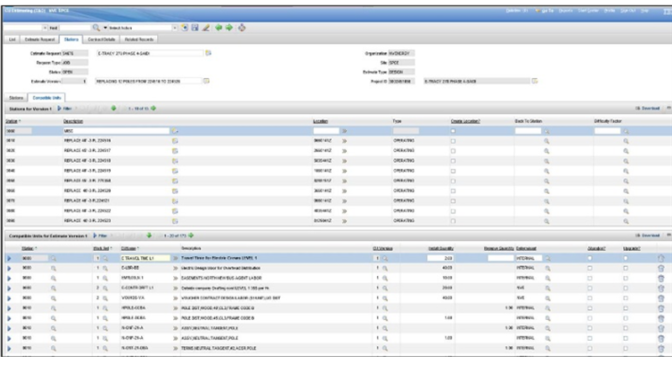Open long description icon next to Project ID description
672x372 pixels.
point(534,81)
